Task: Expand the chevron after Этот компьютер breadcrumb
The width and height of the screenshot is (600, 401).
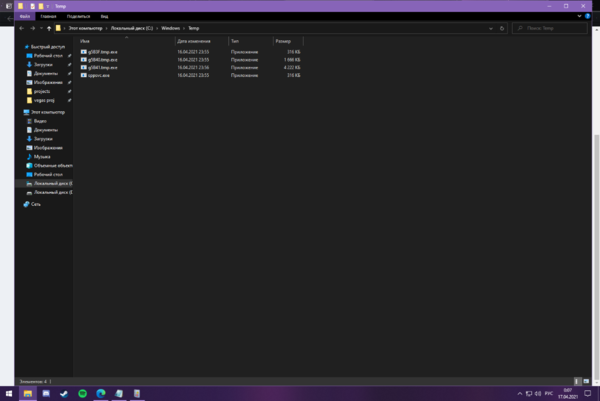Action: point(107,28)
